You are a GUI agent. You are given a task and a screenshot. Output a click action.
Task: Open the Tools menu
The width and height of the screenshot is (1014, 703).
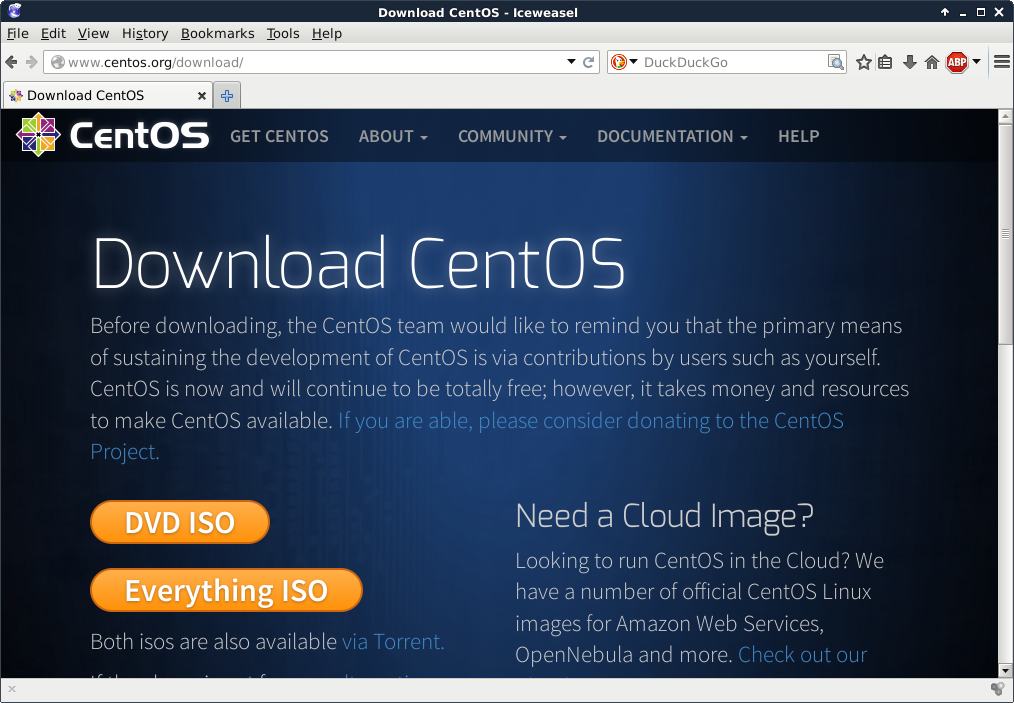(x=283, y=34)
